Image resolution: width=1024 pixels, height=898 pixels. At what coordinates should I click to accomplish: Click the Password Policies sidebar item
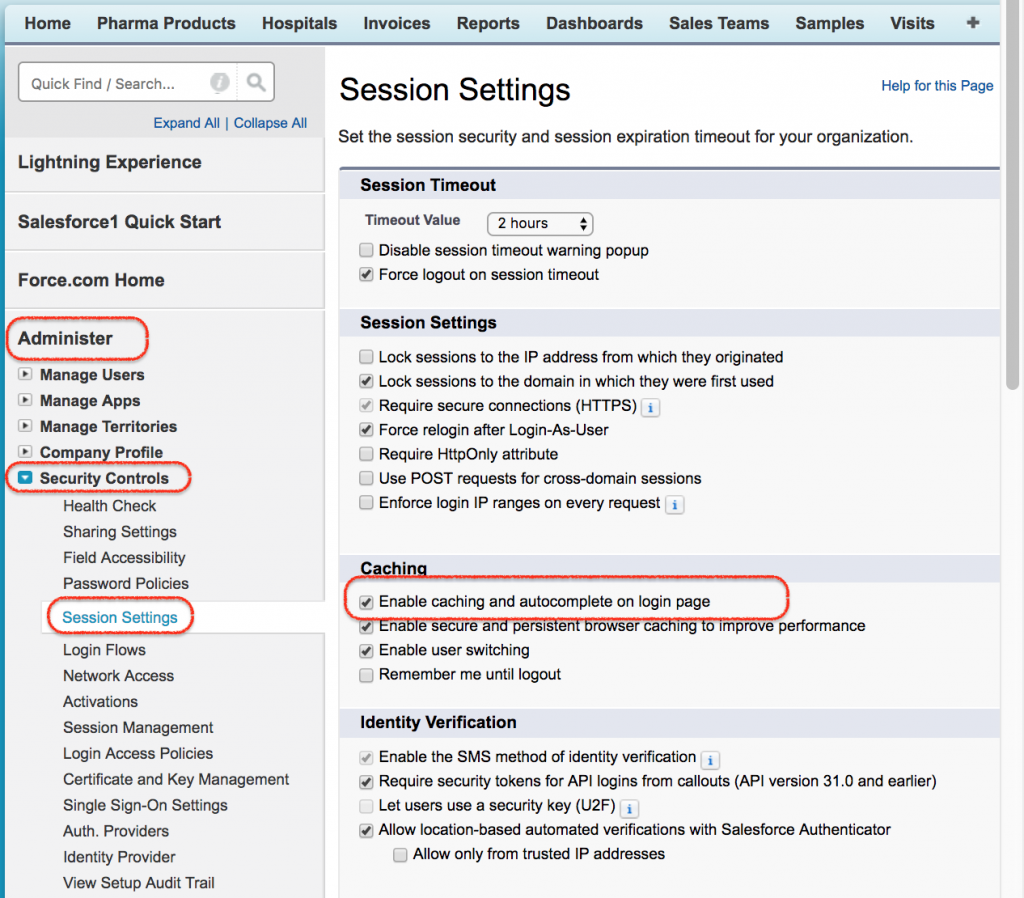125,583
